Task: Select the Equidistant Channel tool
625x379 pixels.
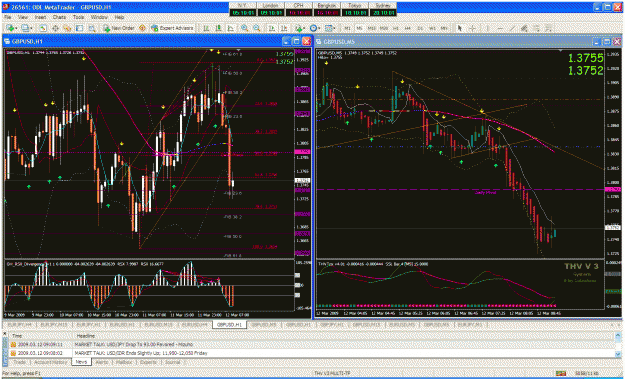Action: [x=524, y=28]
